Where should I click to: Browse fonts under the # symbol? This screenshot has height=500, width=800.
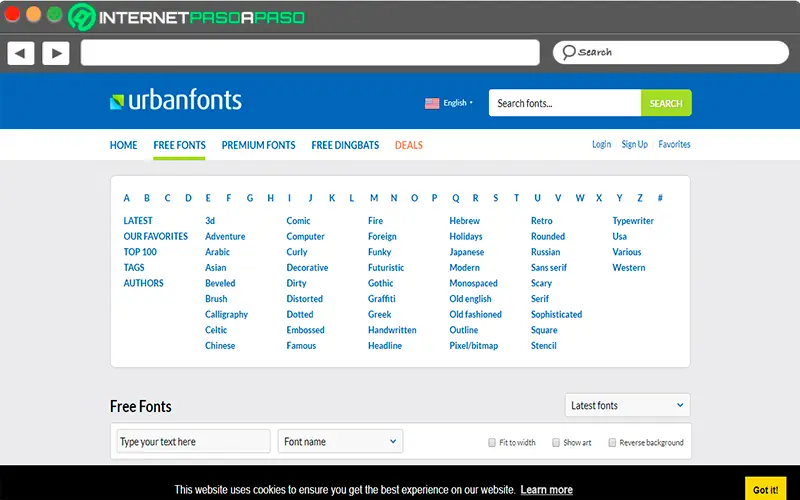[x=660, y=198]
